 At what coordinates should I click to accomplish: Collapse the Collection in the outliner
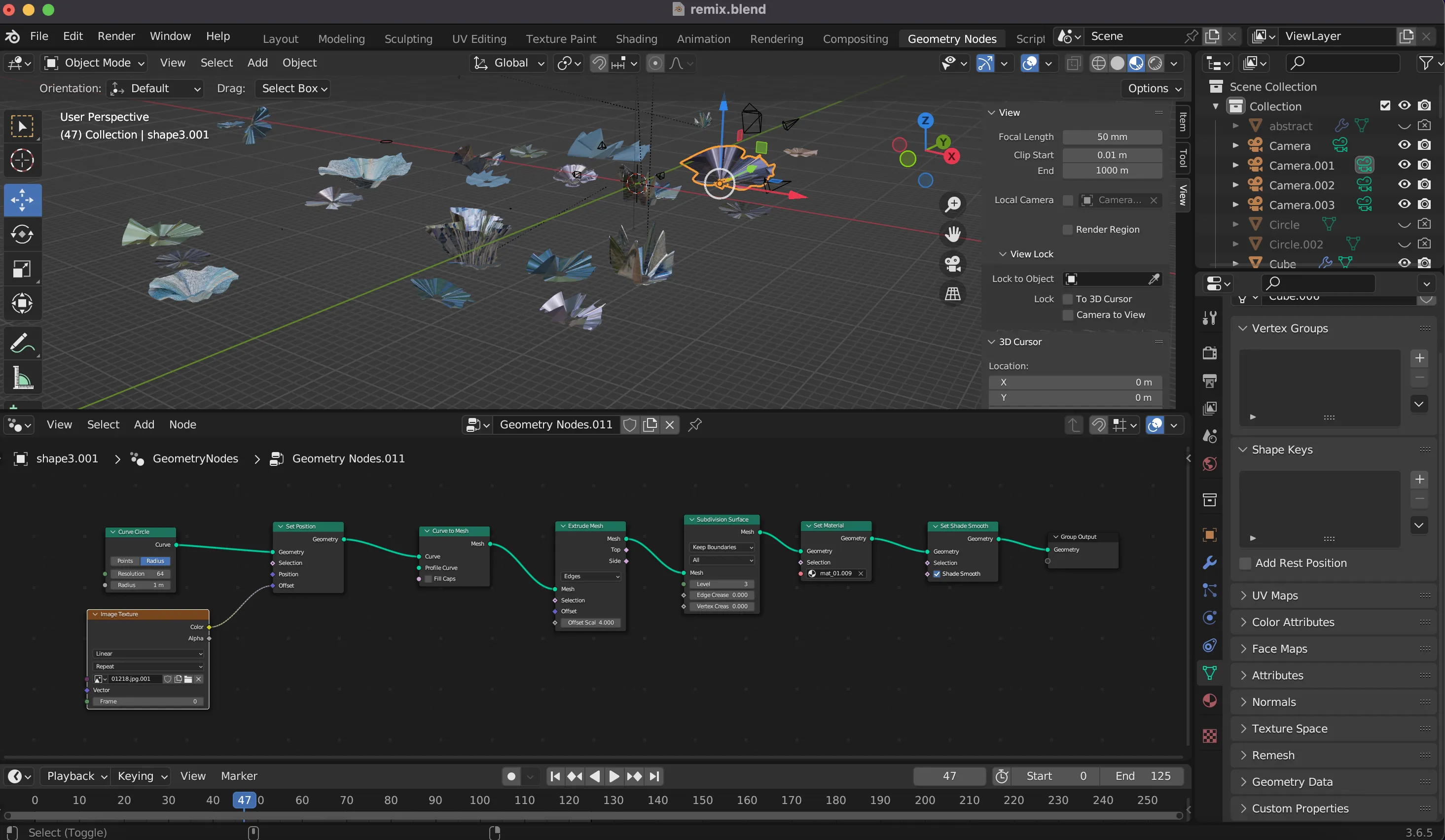click(x=1215, y=106)
